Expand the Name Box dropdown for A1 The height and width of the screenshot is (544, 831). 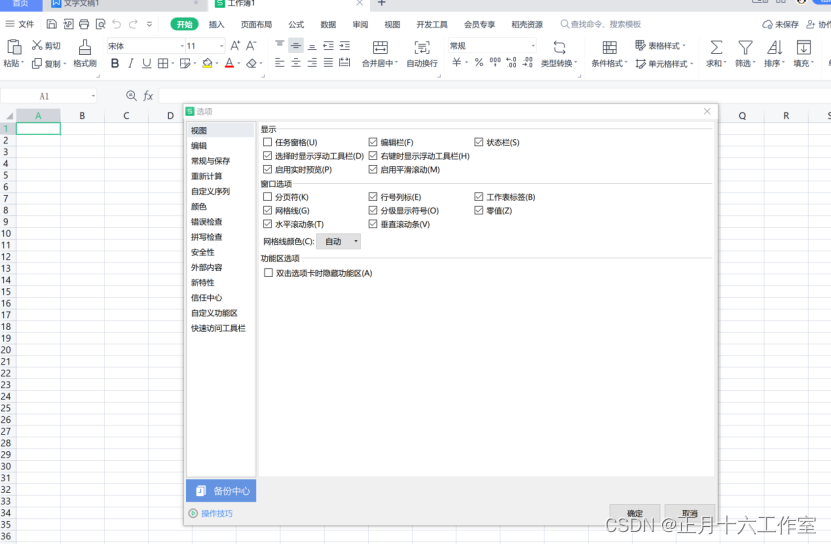click(93, 96)
